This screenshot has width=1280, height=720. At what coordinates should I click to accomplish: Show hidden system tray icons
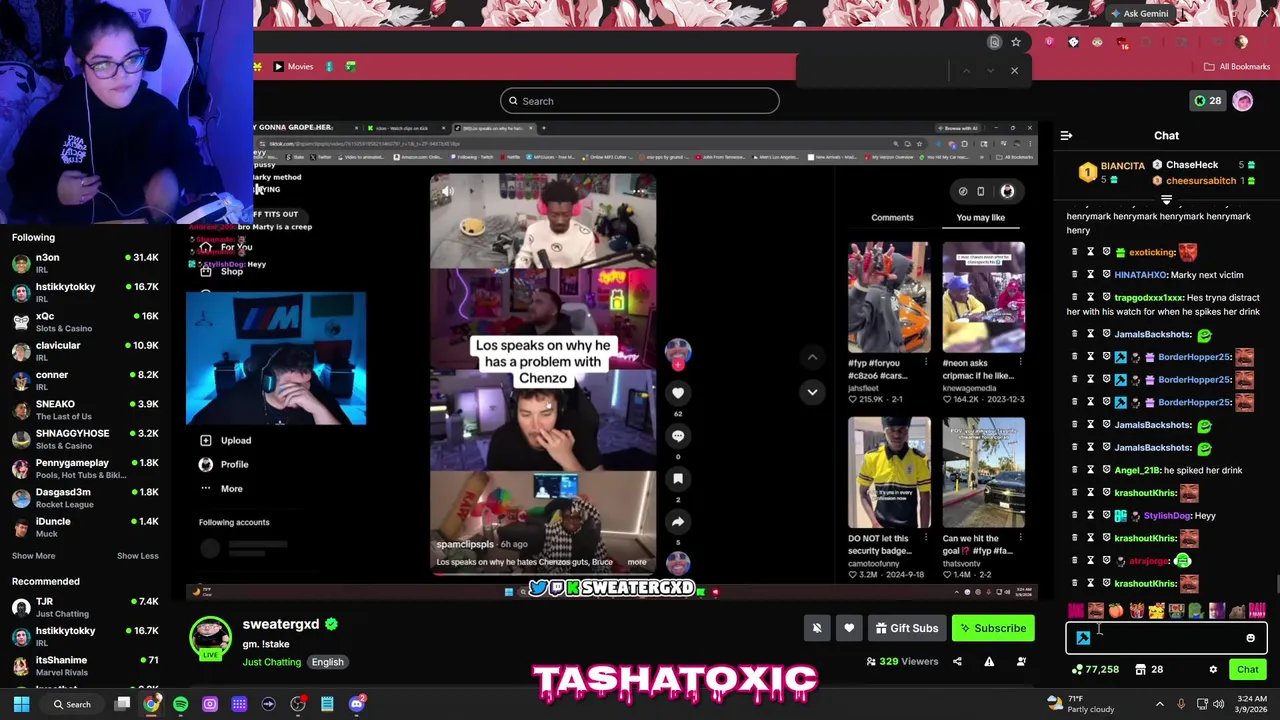1160,704
